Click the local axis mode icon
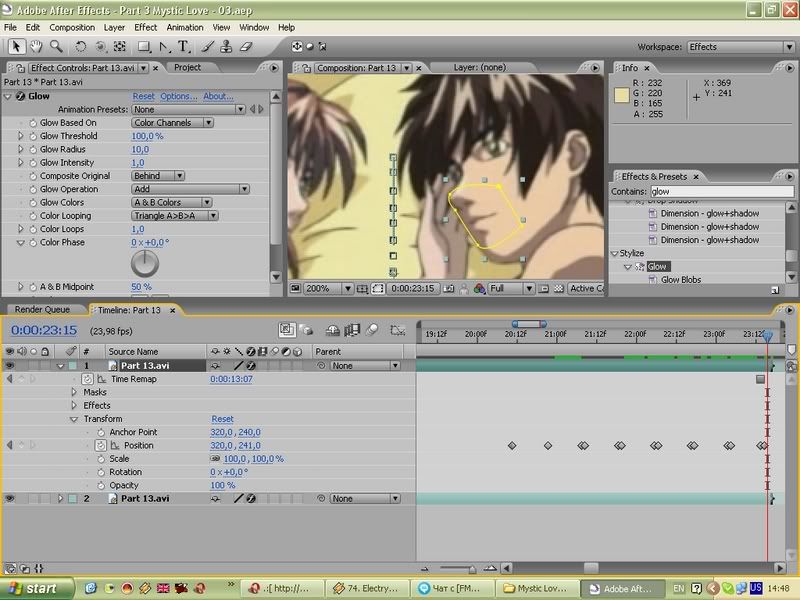800x600 pixels. coord(297,46)
